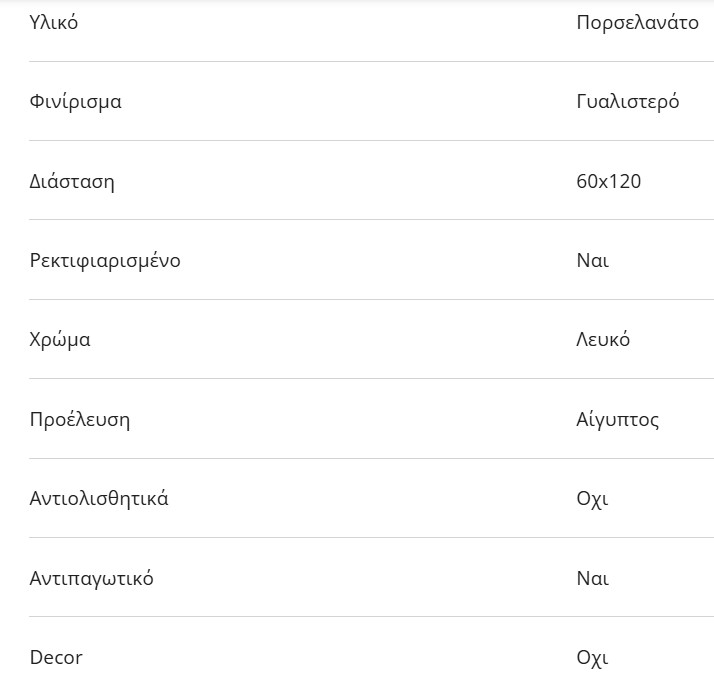Click the Decor label
The image size is (714, 675).
[x=56, y=658]
